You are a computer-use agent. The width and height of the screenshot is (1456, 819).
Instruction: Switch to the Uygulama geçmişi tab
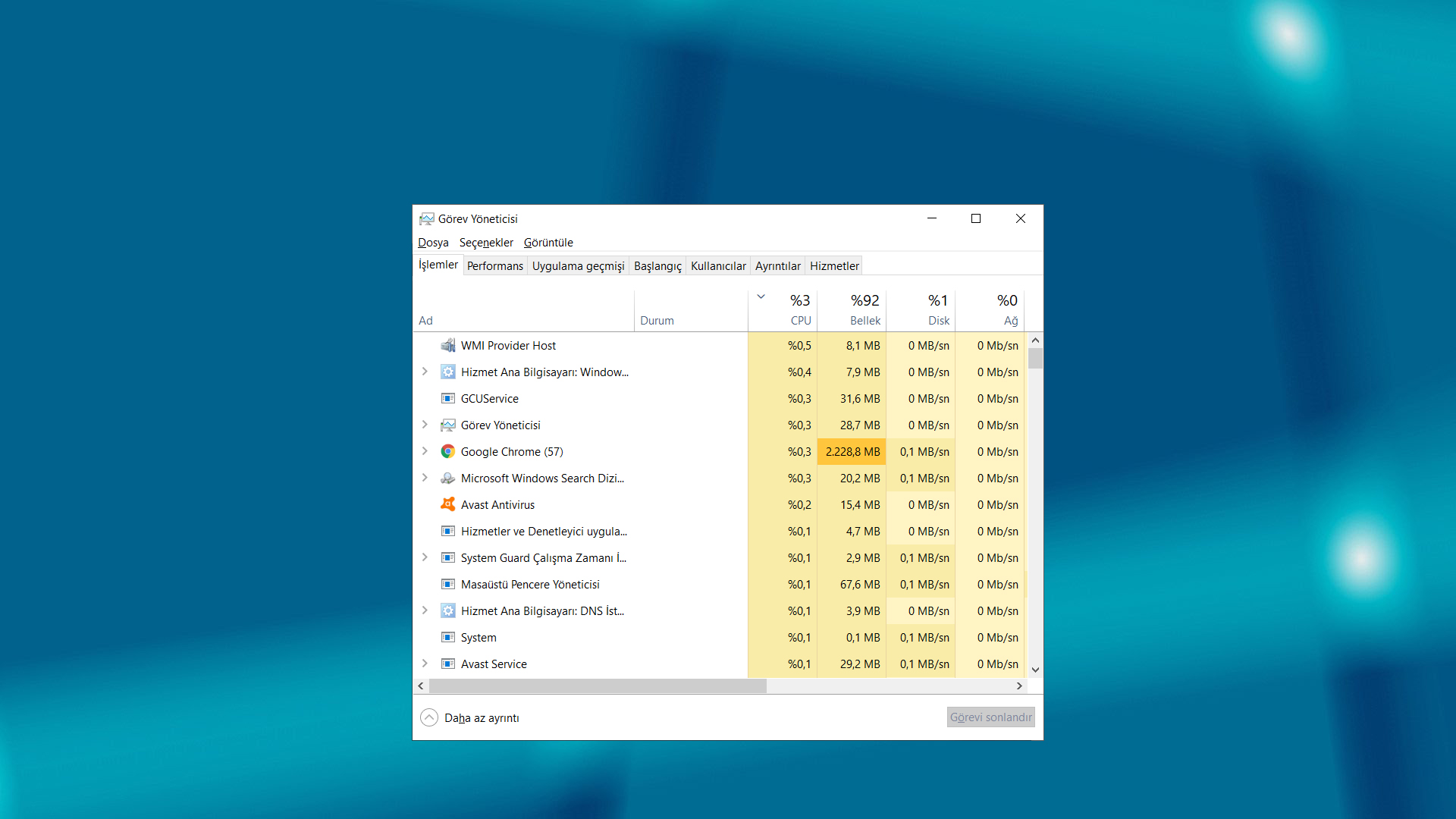coord(578,266)
